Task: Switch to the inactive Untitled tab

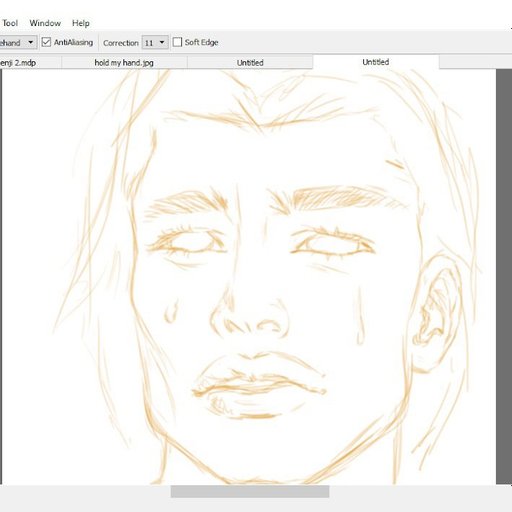Action: tap(250, 62)
